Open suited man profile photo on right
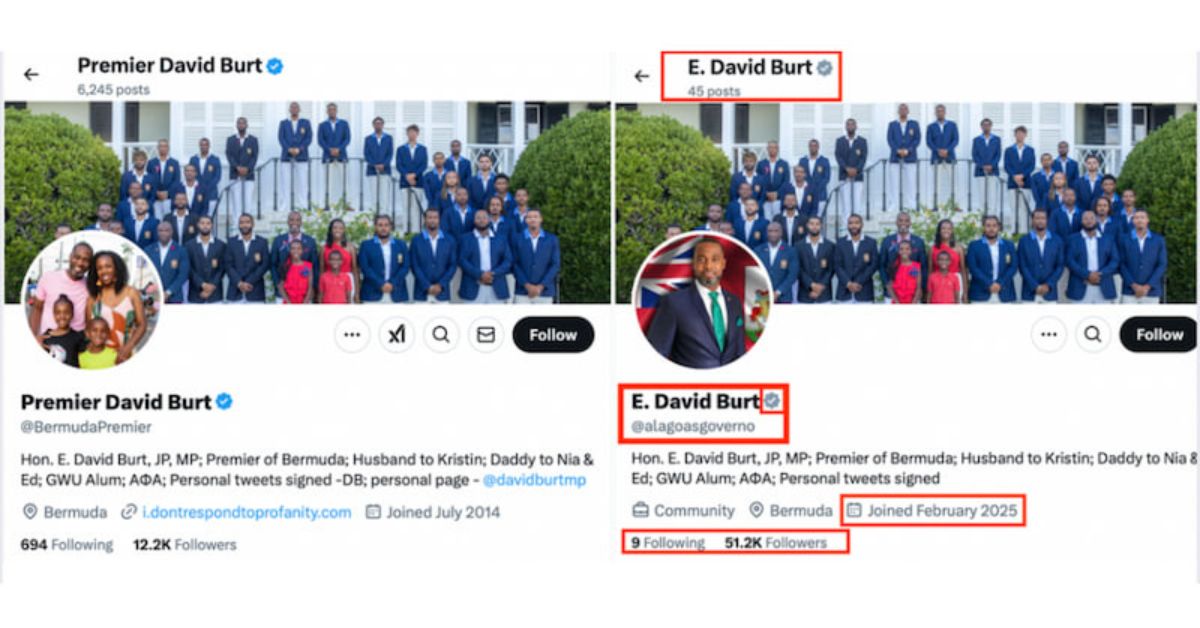1200x628 pixels. pos(702,301)
